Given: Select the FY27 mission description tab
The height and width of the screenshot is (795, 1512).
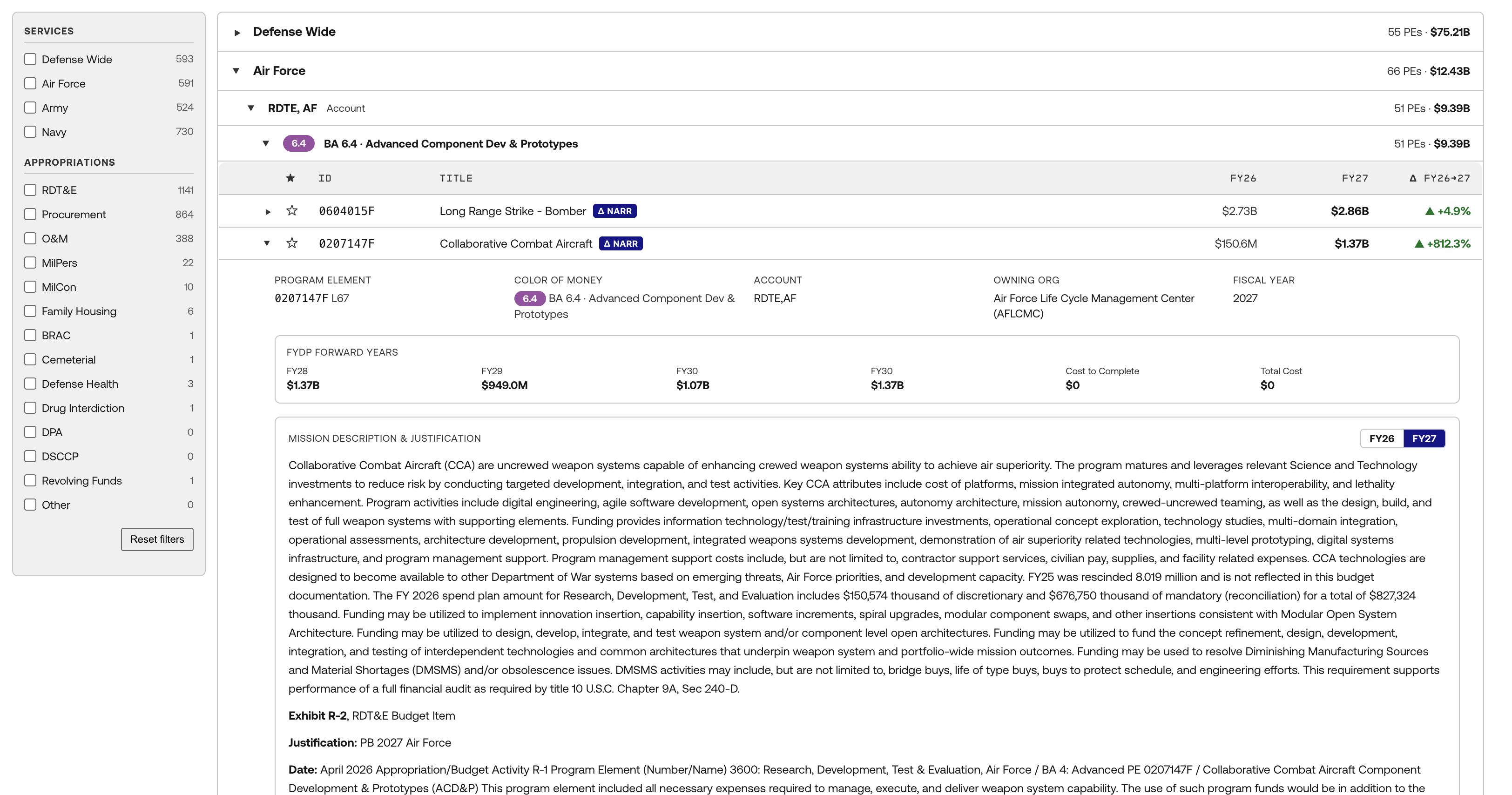Looking at the screenshot, I should [x=1424, y=438].
